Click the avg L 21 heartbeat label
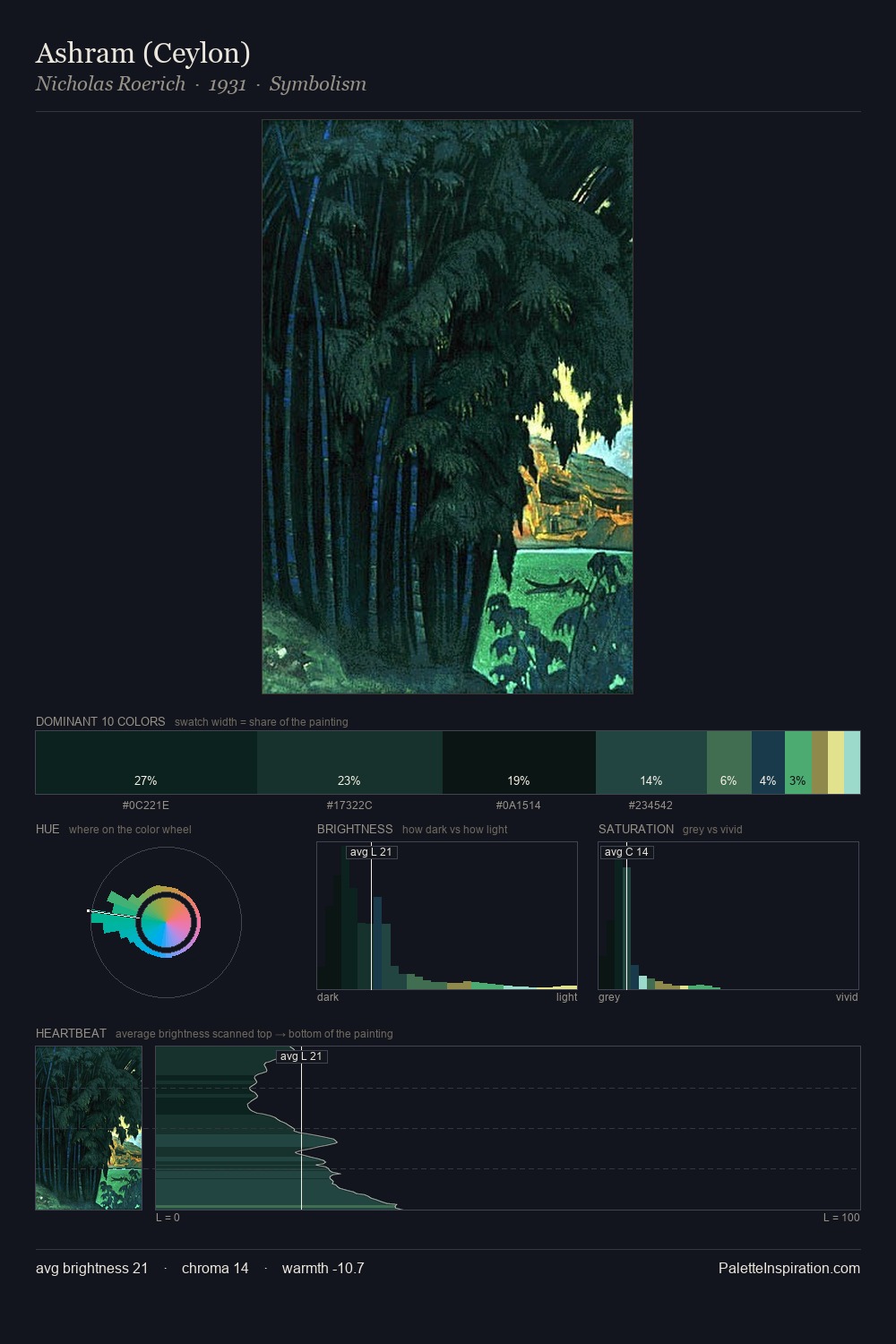 click(x=301, y=1056)
